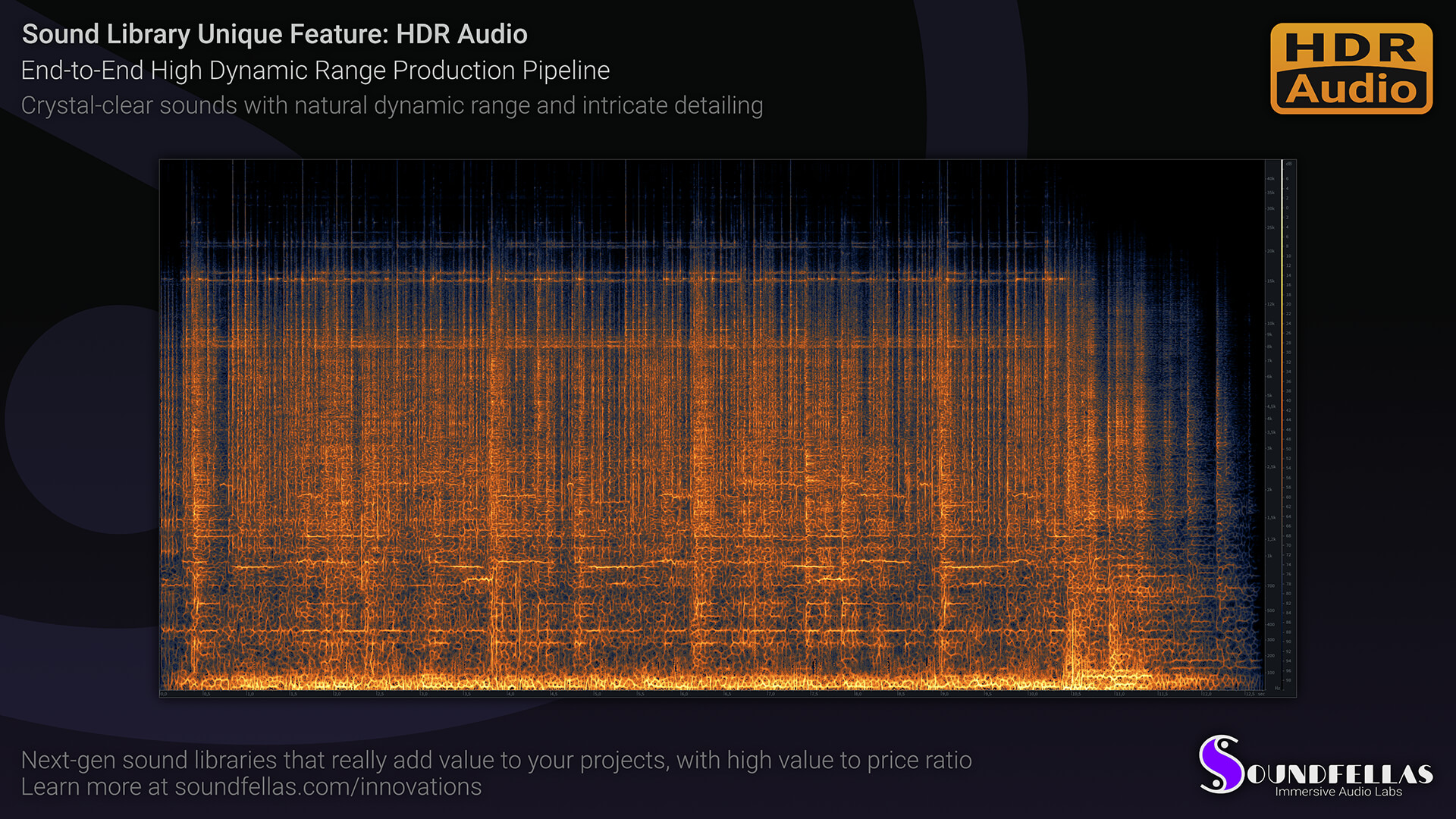1456x819 pixels.
Task: Click the Soundfellas purple S logo
Action: 1220,764
